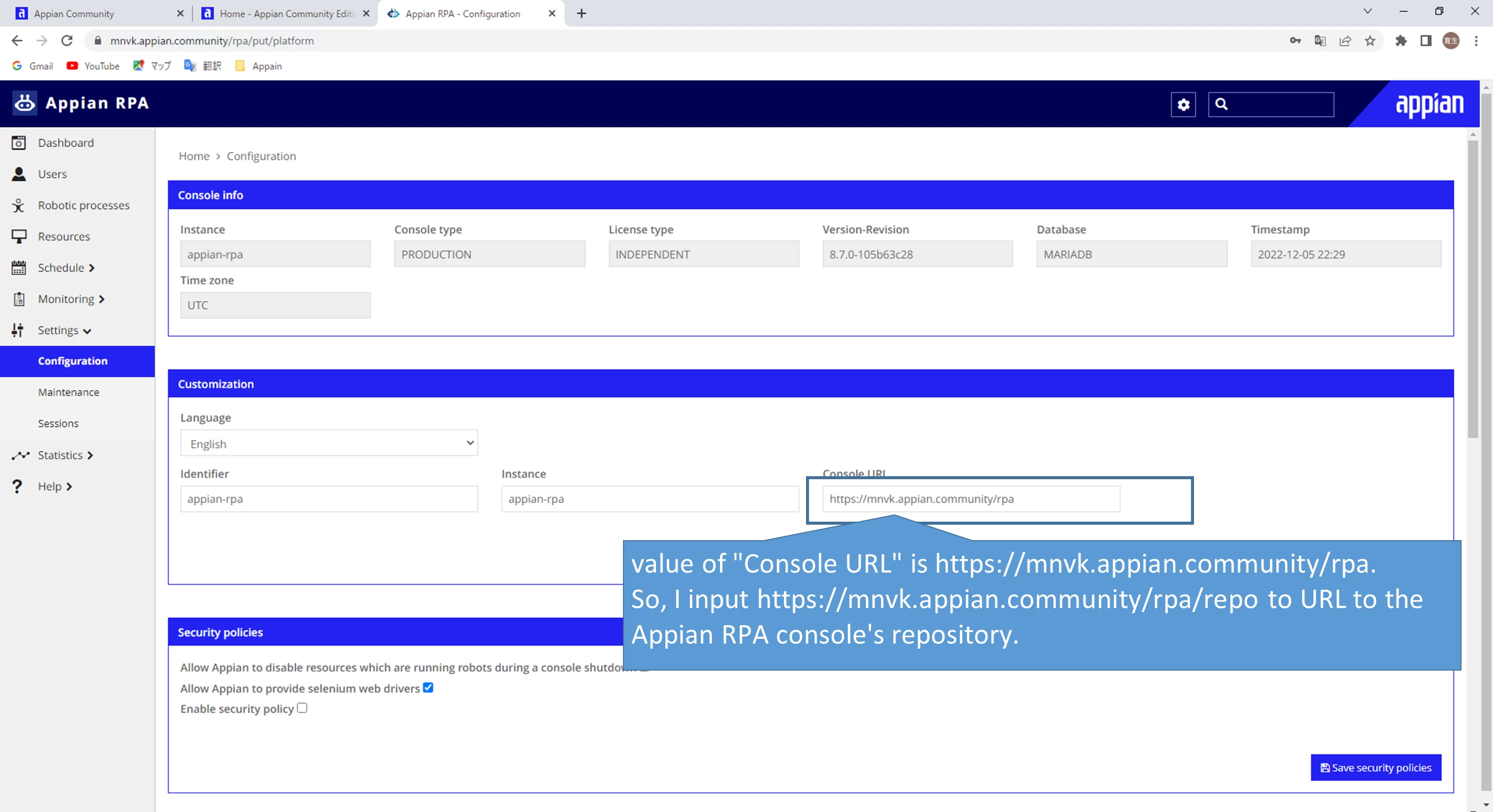Open the gear settings icon in header
Screen dimensions: 1493x812
click(1183, 104)
